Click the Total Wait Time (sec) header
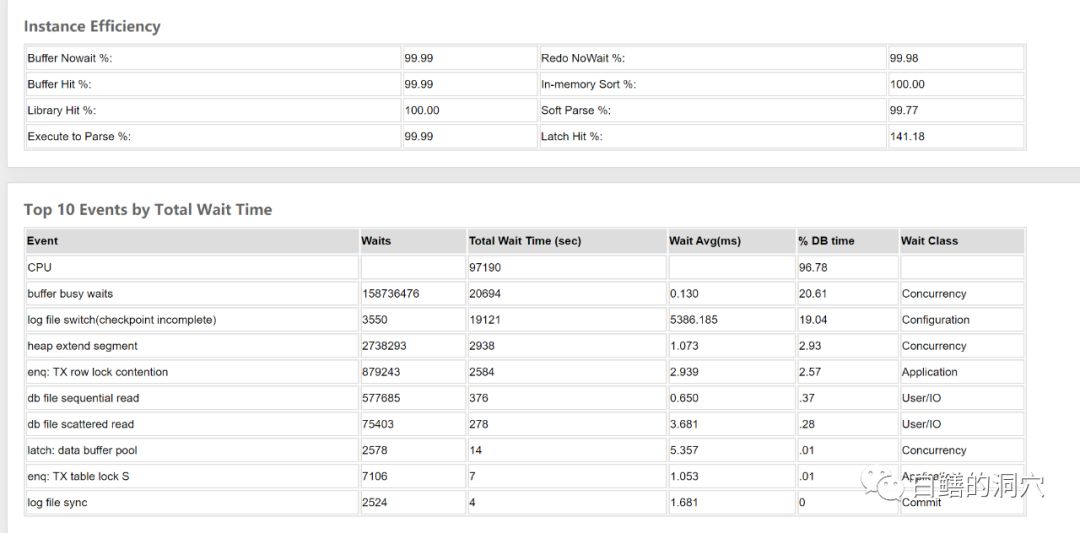Screen dimensions: 1080x533 click(x=525, y=241)
